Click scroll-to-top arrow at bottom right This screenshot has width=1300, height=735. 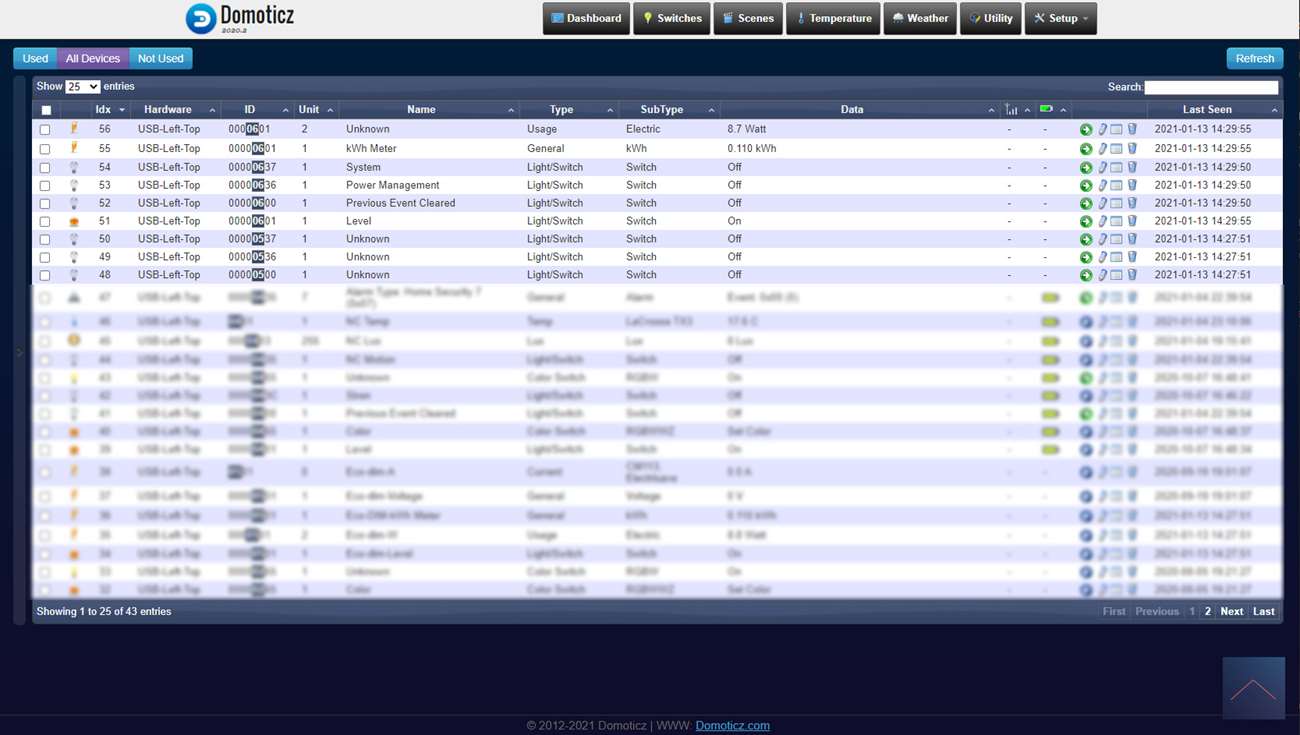1253,688
